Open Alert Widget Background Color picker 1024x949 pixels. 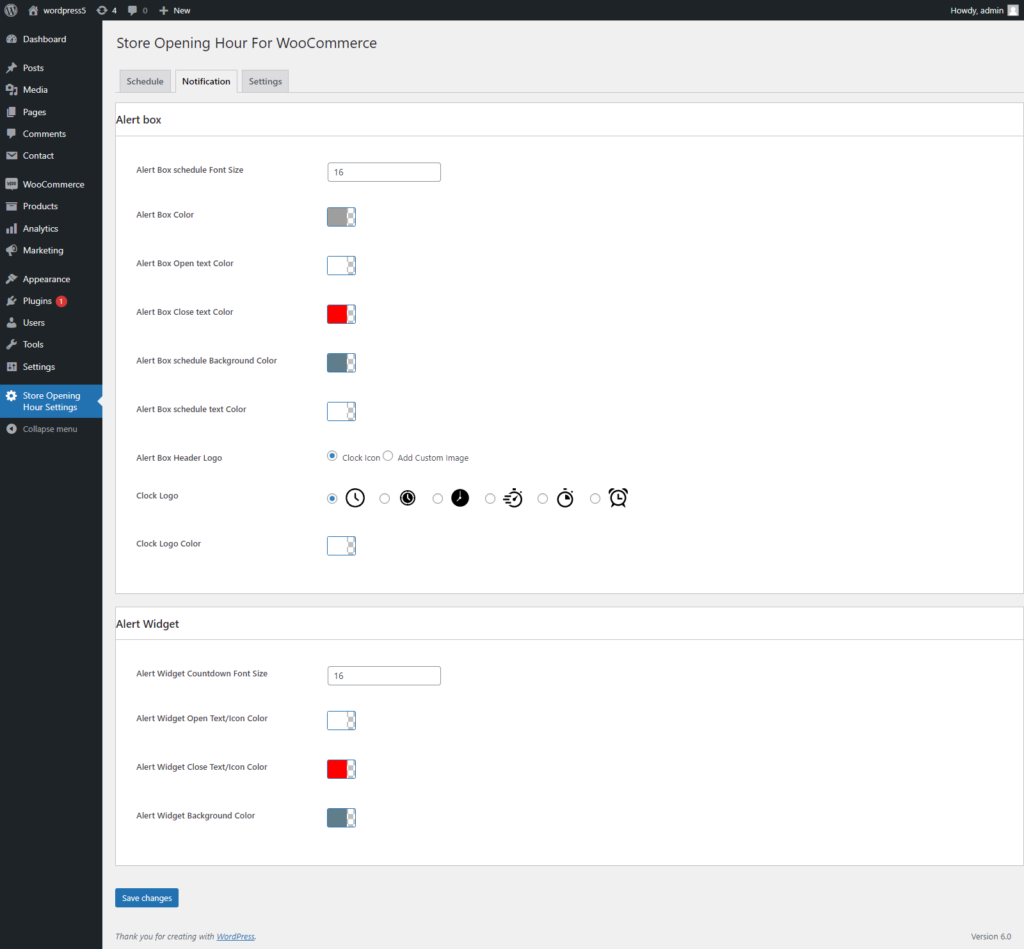[x=342, y=818]
